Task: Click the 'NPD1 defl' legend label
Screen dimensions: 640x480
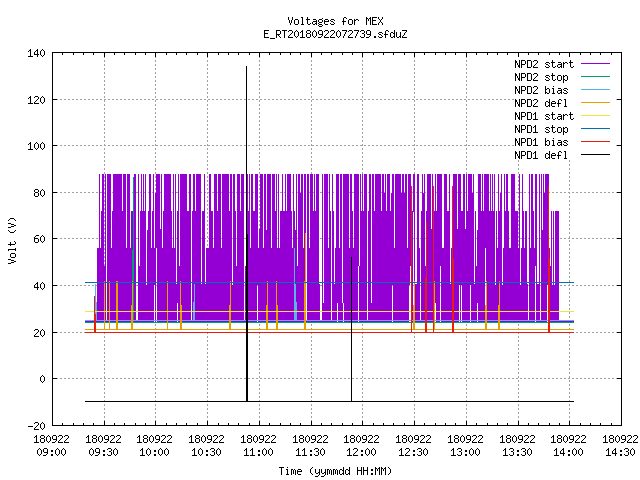Action: pos(541,156)
